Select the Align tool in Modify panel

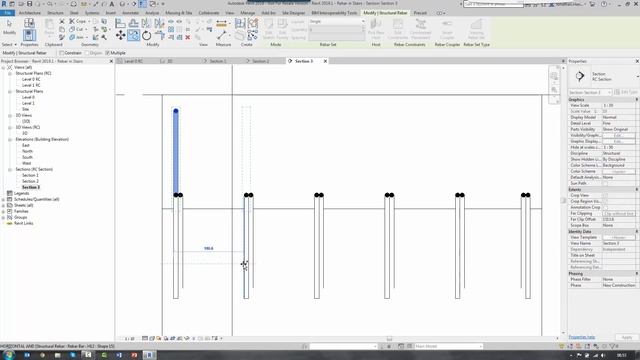click(x=120, y=23)
